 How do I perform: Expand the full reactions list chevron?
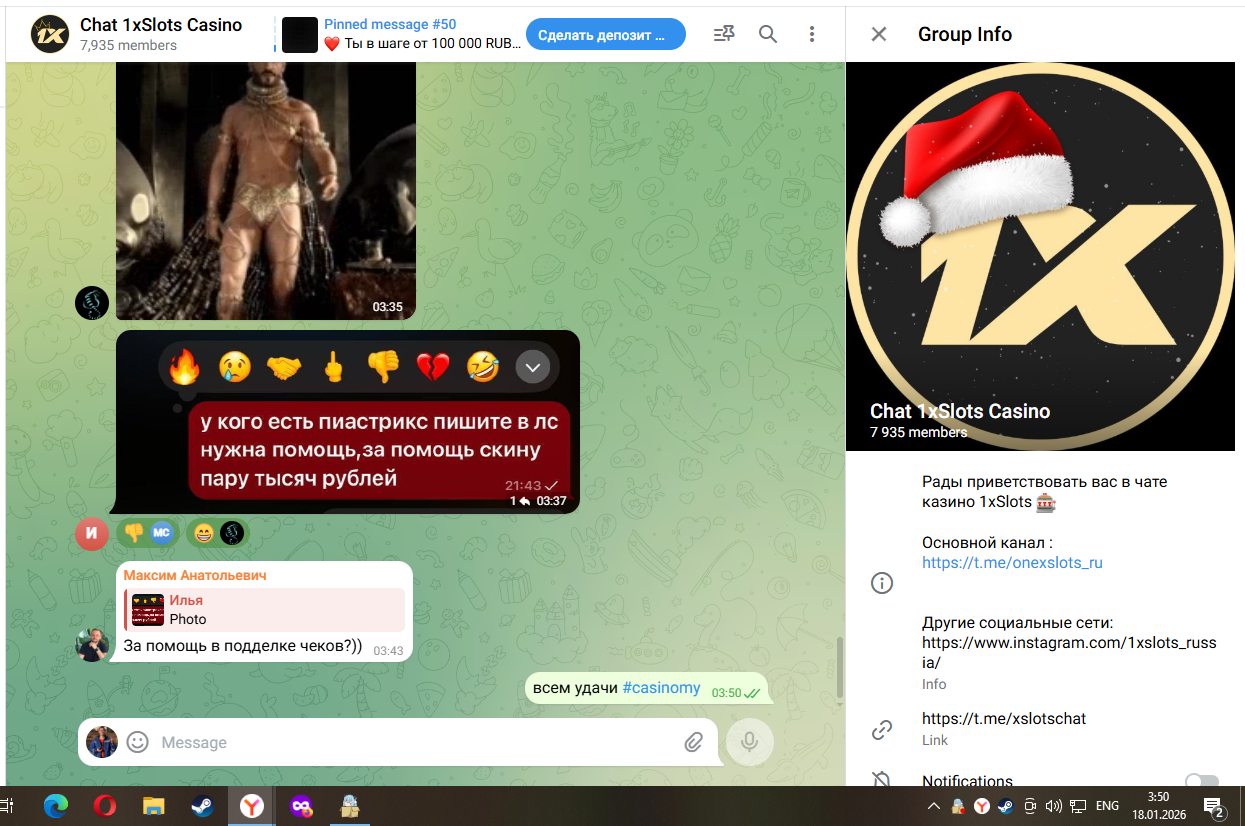pos(533,368)
